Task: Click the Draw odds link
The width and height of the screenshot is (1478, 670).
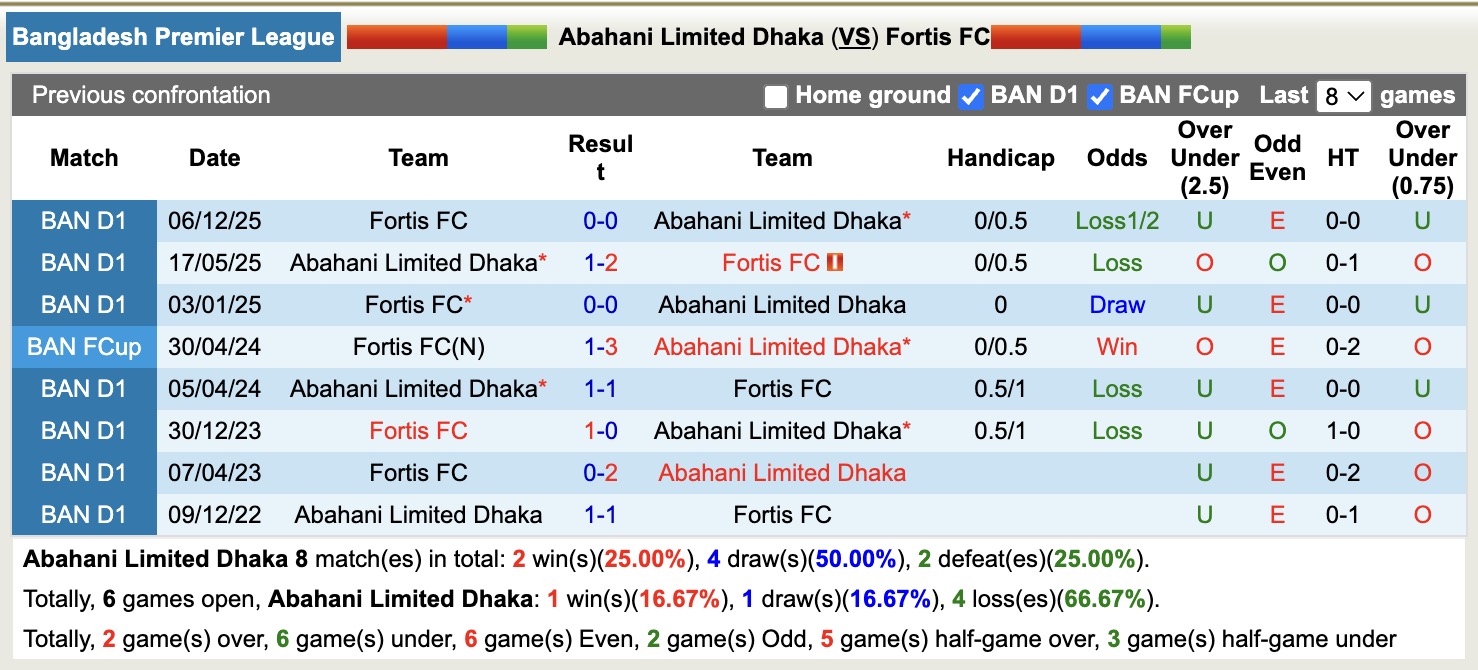Action: click(x=1117, y=305)
